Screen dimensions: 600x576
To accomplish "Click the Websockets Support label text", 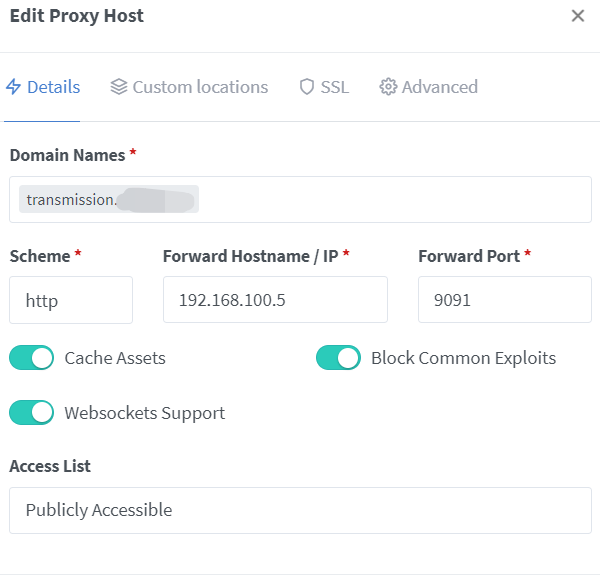I will (x=145, y=413).
